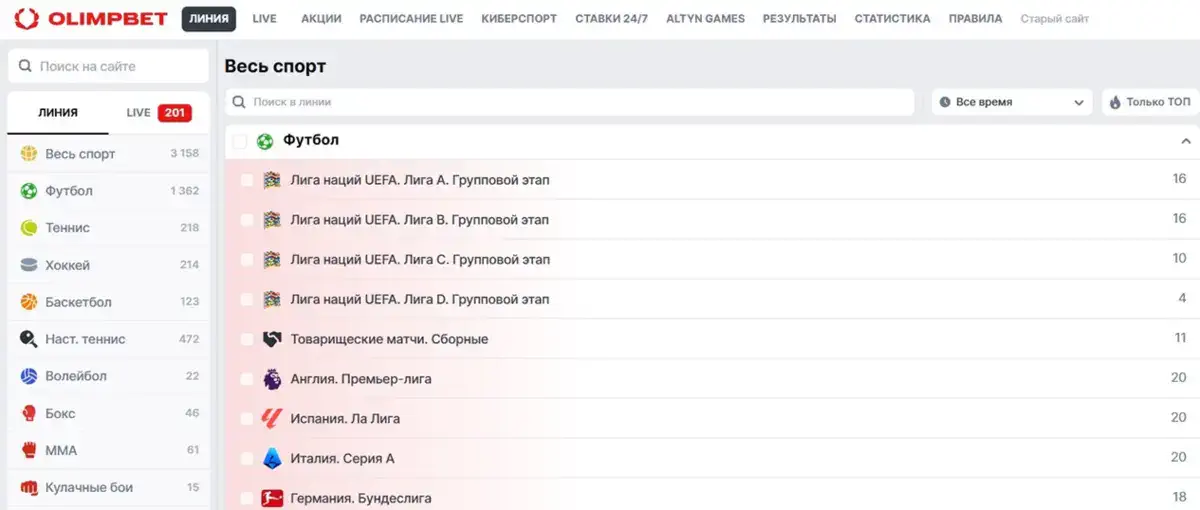Image resolution: width=1200 pixels, height=510 pixels.
Task: Click the Nations League Лига A logo
Action: [272, 180]
